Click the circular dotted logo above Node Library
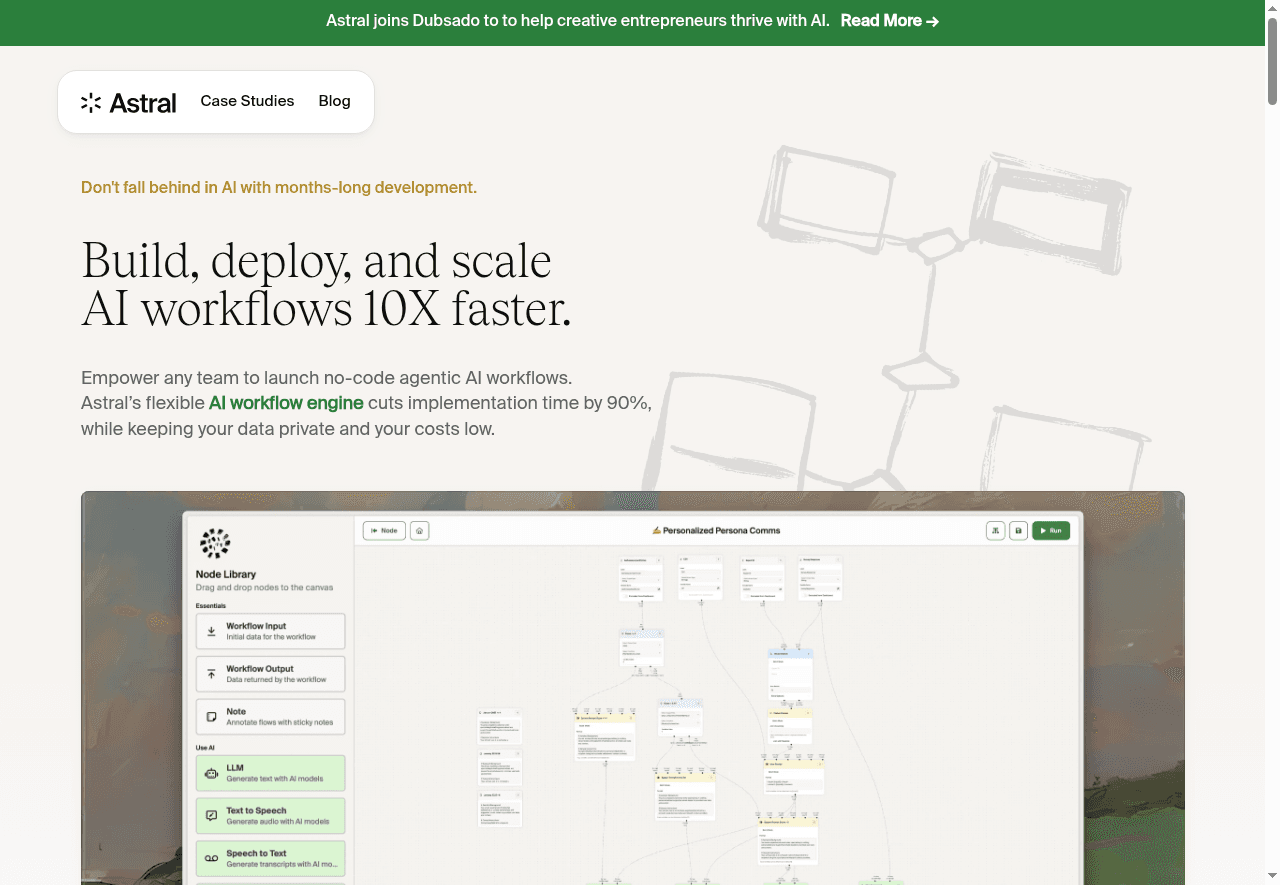This screenshot has height=885, width=1280. pyautogui.click(x=215, y=543)
